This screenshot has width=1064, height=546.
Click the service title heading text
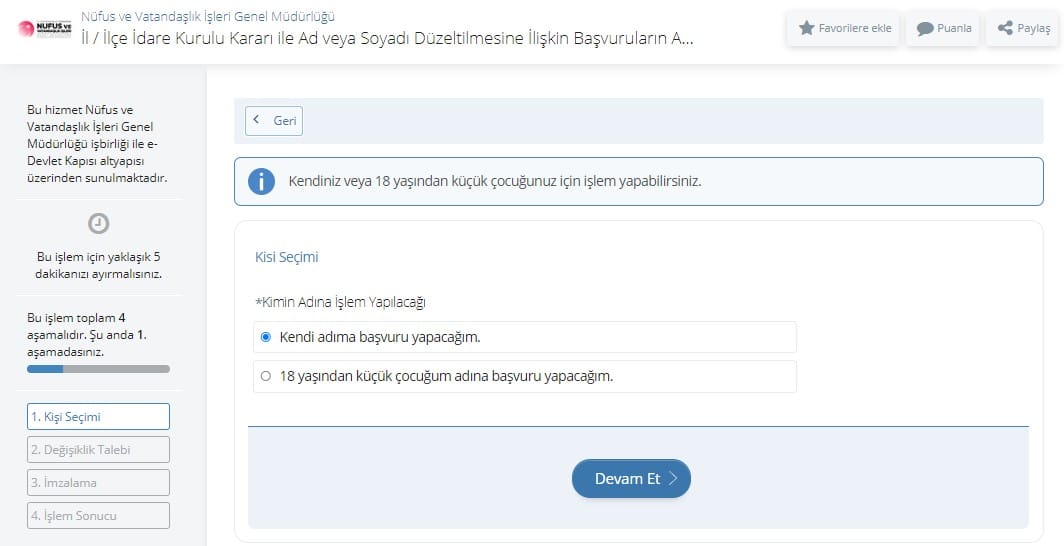tap(386, 39)
